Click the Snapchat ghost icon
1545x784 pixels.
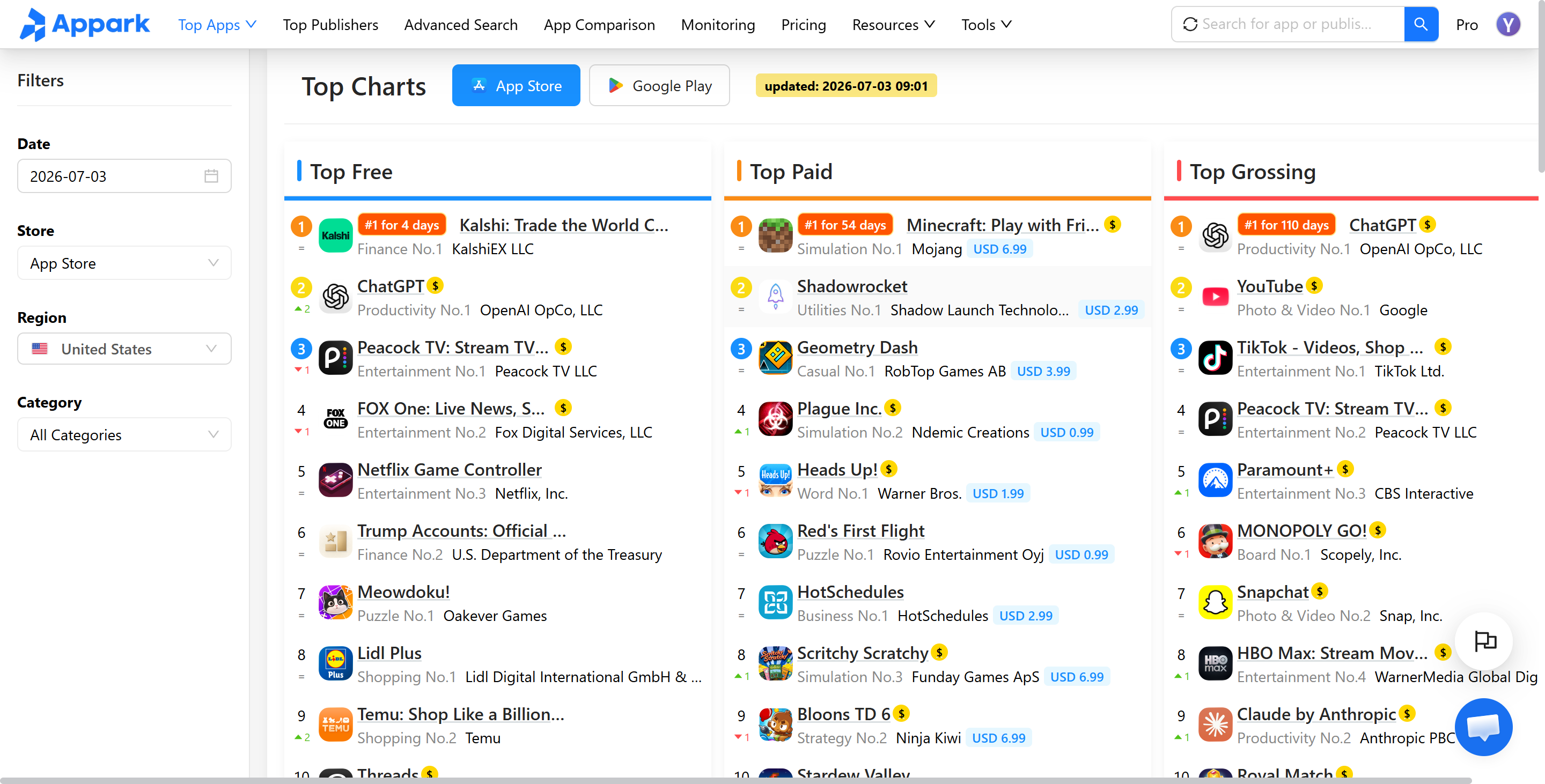click(1215, 602)
